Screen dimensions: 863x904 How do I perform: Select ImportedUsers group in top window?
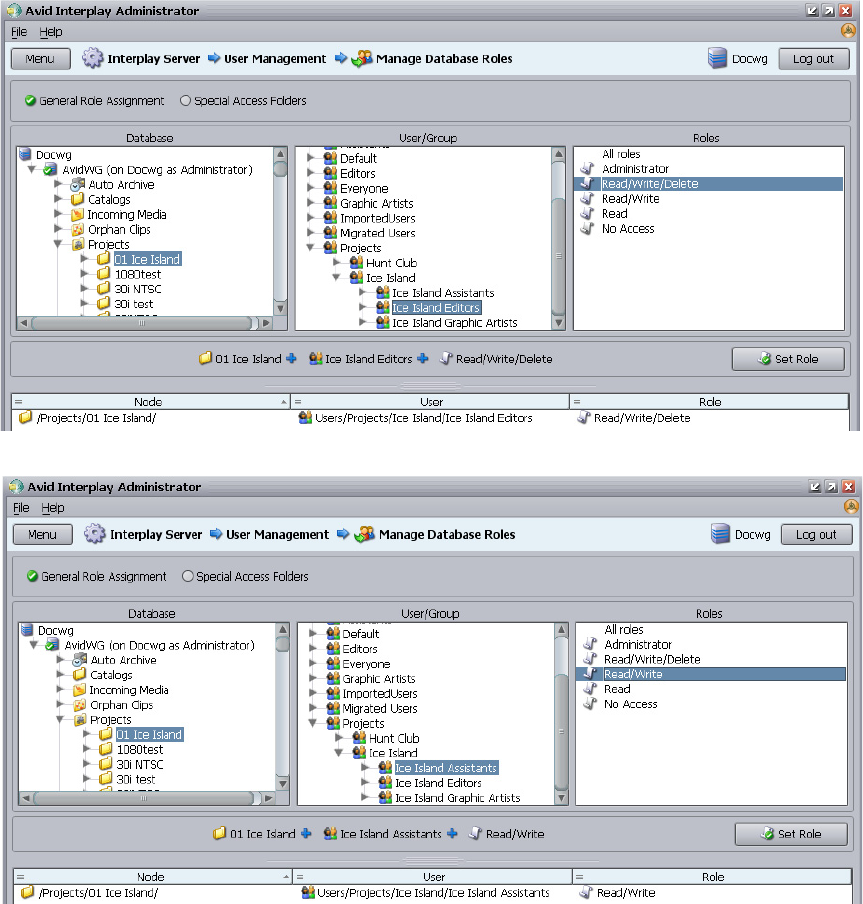[x=378, y=218]
